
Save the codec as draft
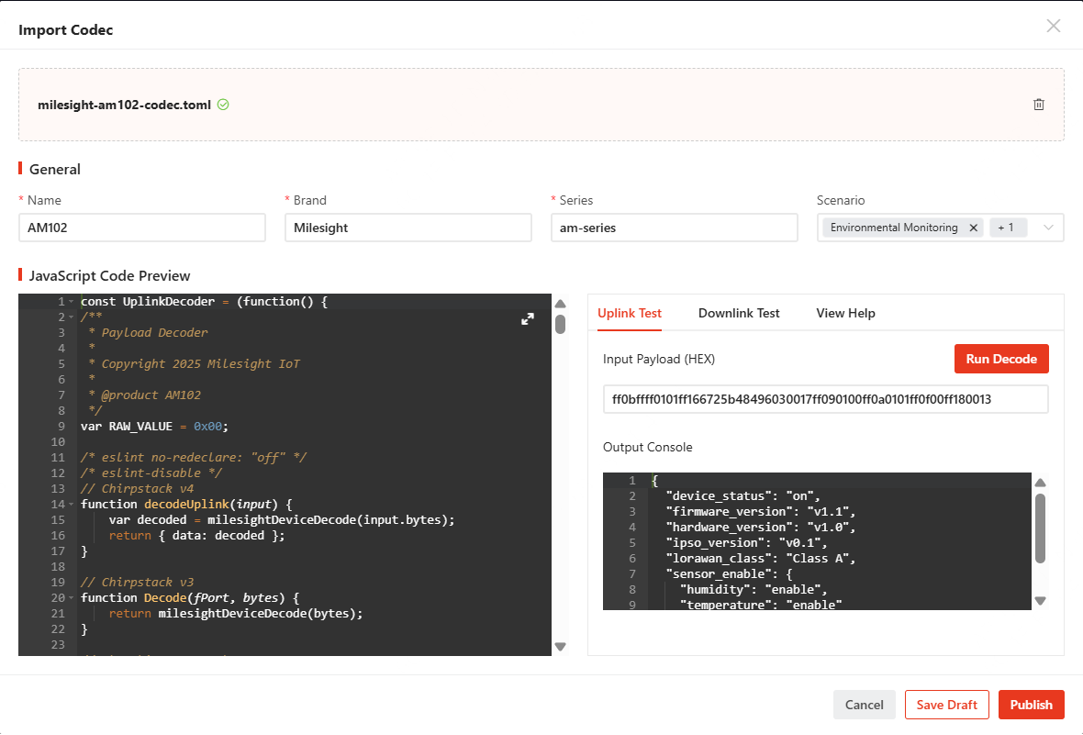tap(946, 705)
